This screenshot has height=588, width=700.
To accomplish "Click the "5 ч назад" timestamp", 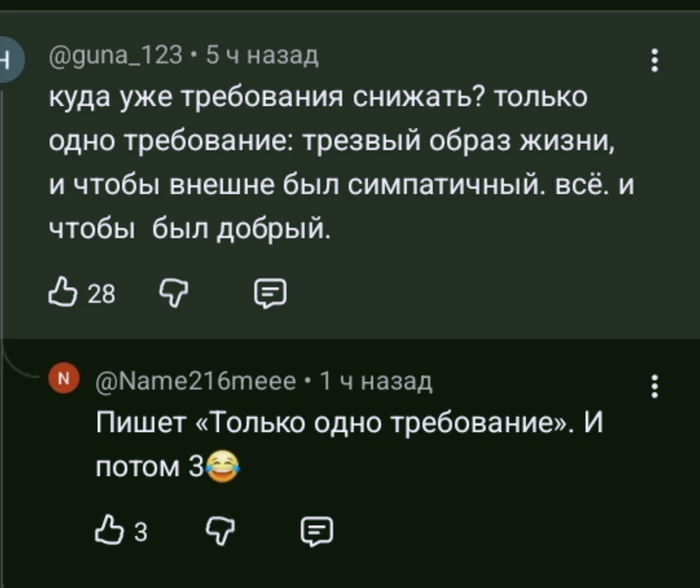I will 260,56.
